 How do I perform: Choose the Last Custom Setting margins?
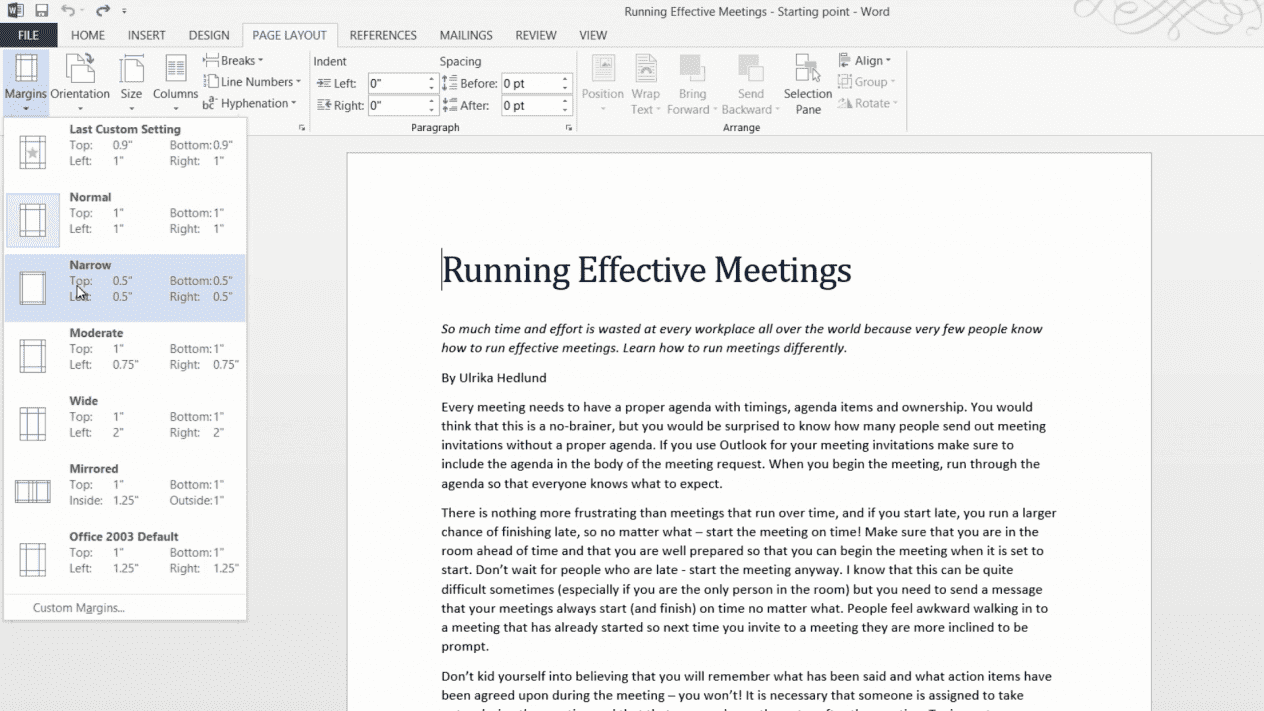[125, 152]
